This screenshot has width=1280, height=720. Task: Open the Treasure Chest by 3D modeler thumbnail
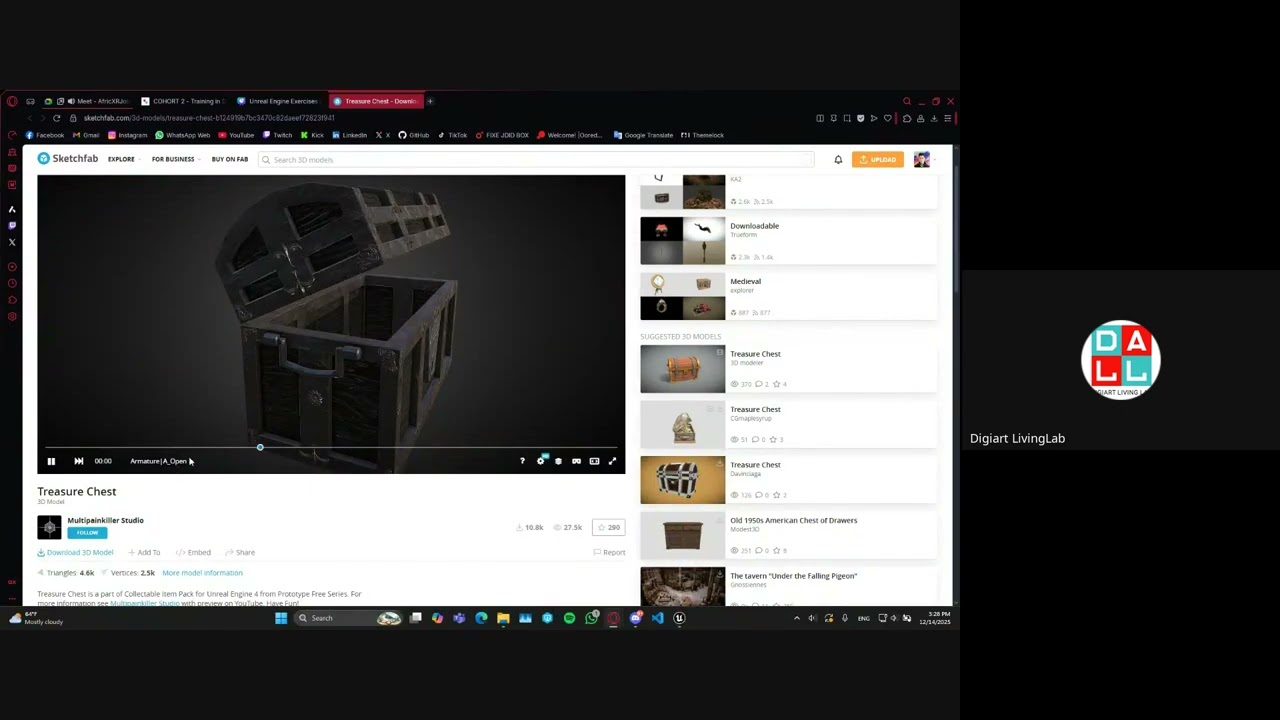pos(682,369)
